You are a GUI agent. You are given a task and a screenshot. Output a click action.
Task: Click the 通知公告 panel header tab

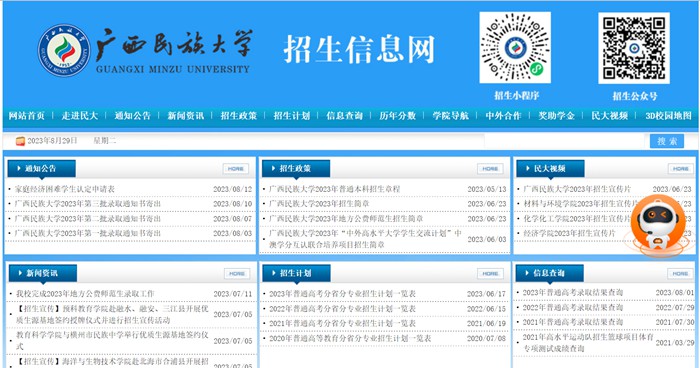pyautogui.click(x=41, y=169)
